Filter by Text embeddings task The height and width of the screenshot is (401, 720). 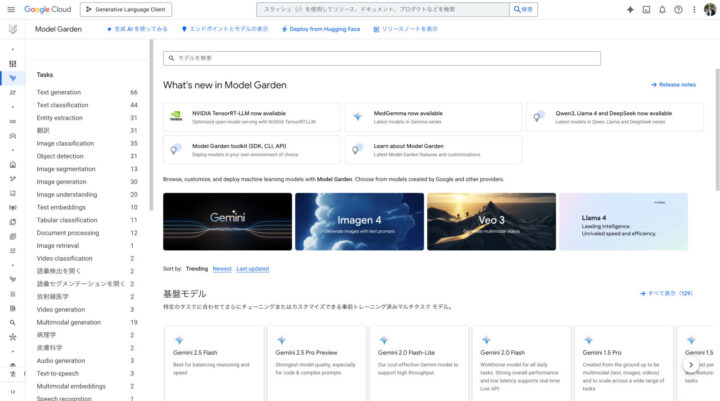coord(87,207)
